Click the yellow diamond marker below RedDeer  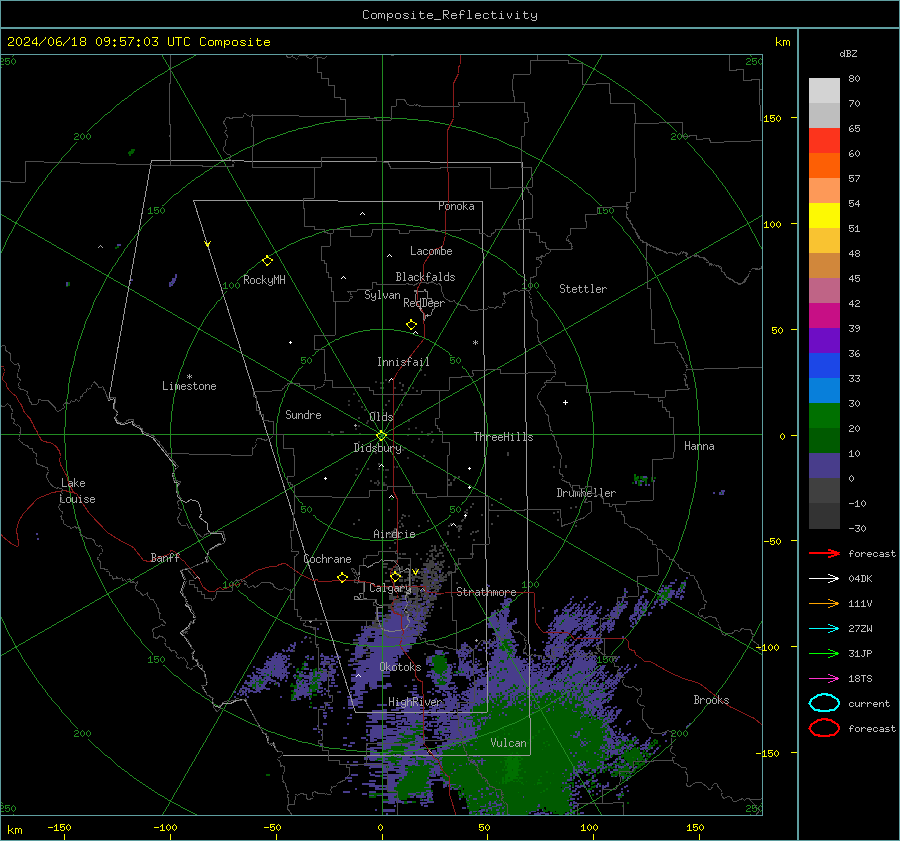(x=411, y=325)
